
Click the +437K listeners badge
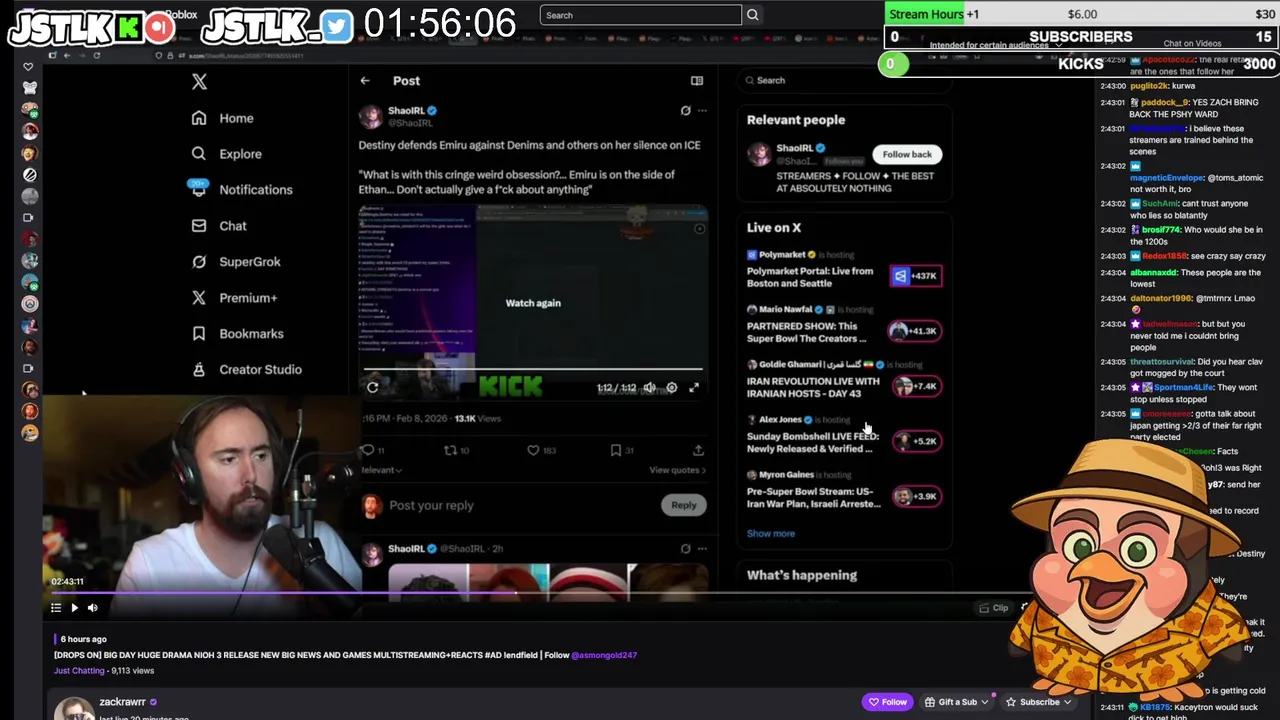click(915, 276)
